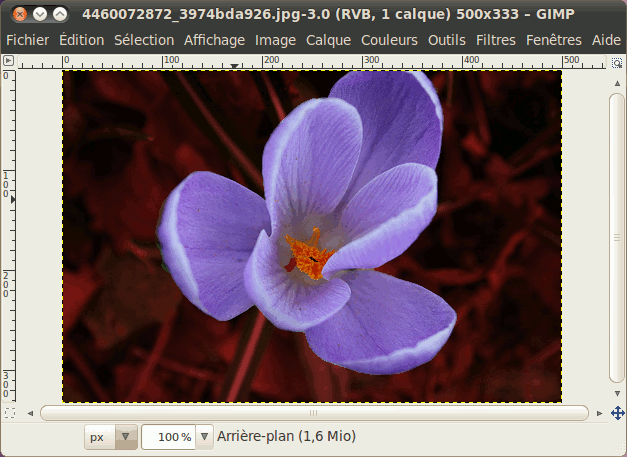Click the down arrow of vertical scrollbar

point(617,393)
